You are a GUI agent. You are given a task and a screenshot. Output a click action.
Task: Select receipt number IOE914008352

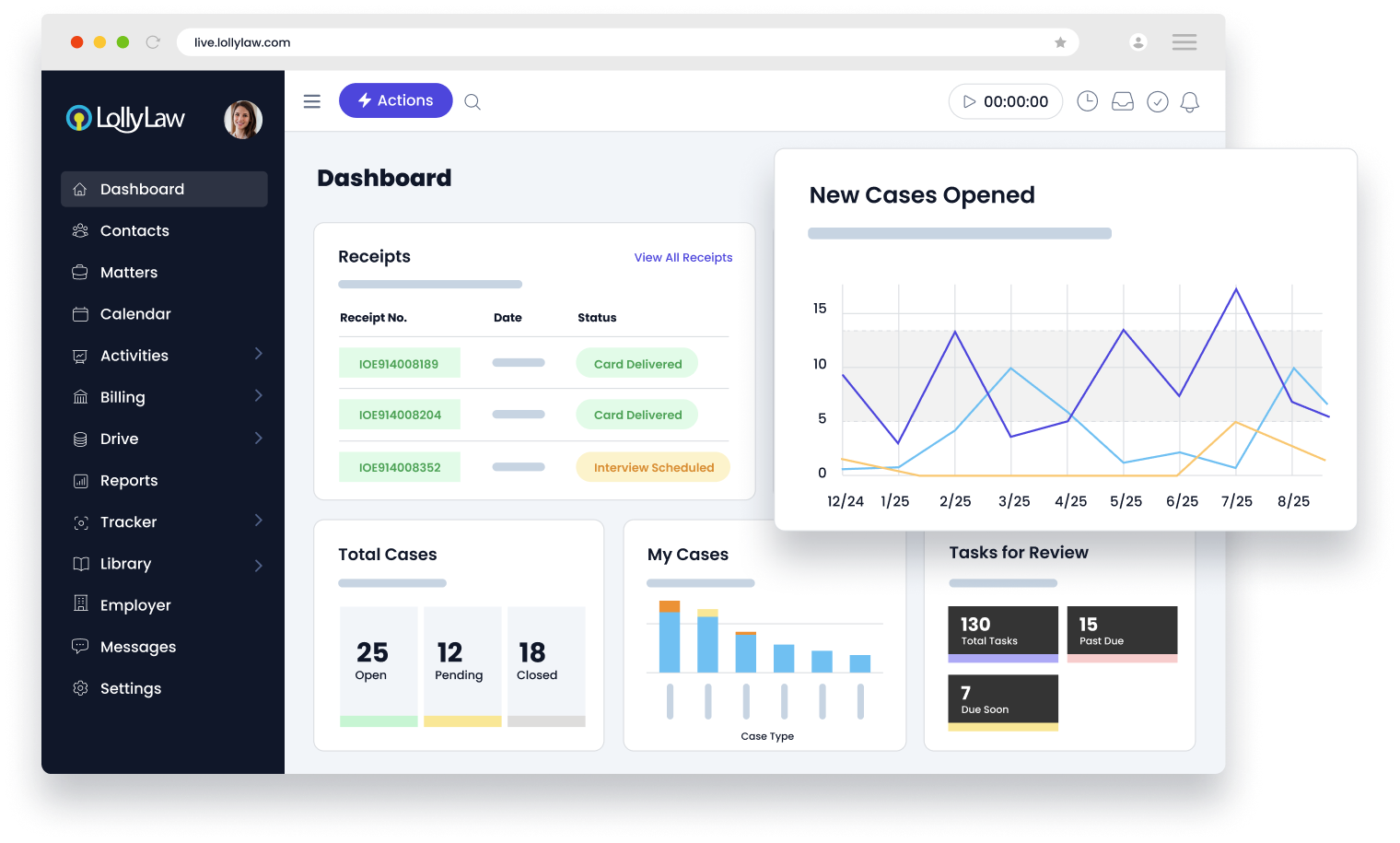click(x=400, y=467)
